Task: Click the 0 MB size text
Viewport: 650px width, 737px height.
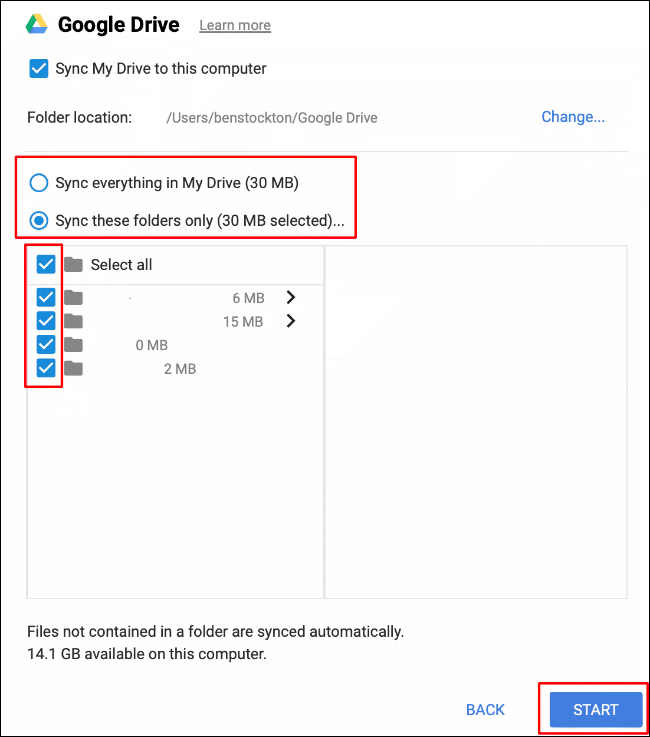Action: [x=151, y=345]
